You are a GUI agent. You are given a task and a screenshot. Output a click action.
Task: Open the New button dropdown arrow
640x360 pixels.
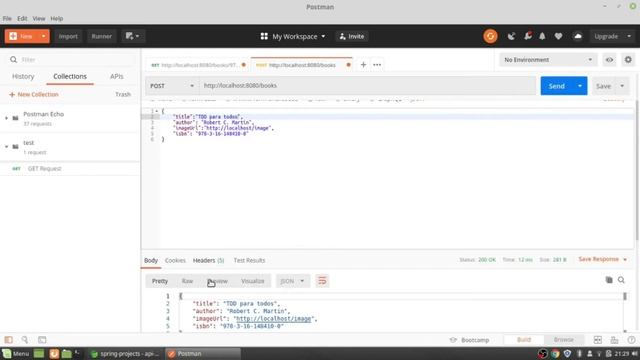43,36
